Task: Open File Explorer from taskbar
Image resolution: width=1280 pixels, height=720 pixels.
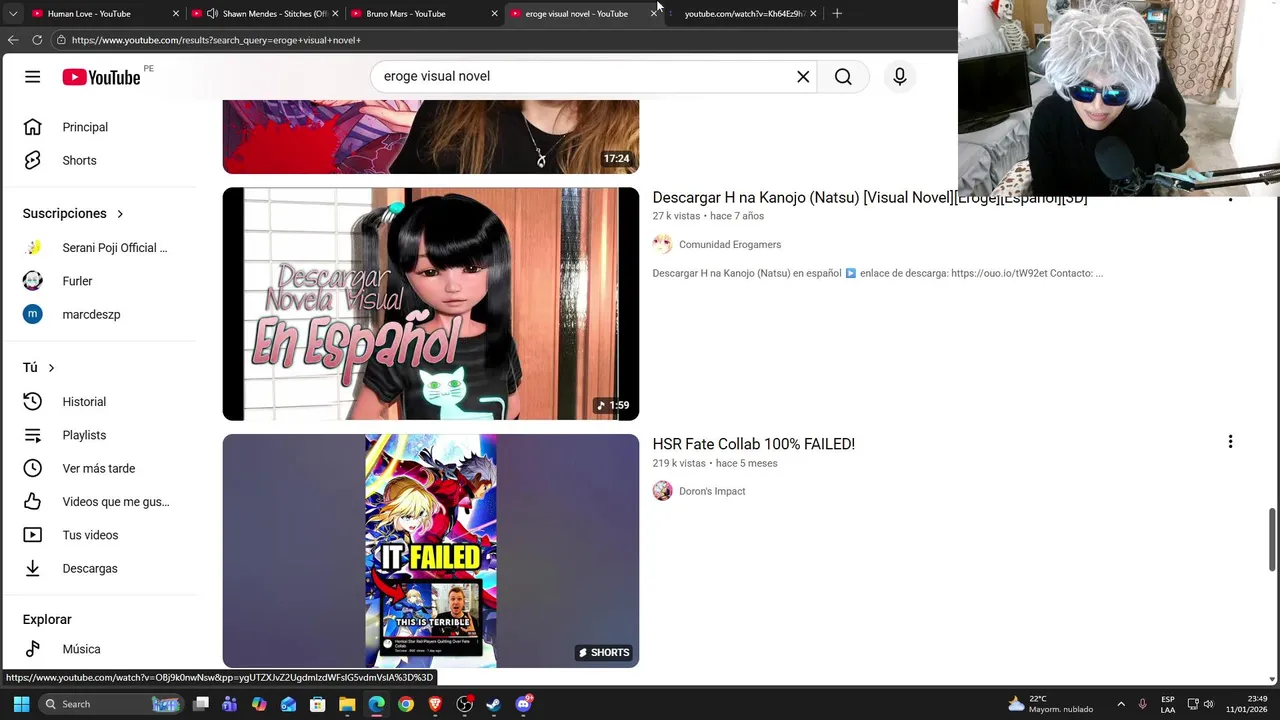Action: coord(347,704)
